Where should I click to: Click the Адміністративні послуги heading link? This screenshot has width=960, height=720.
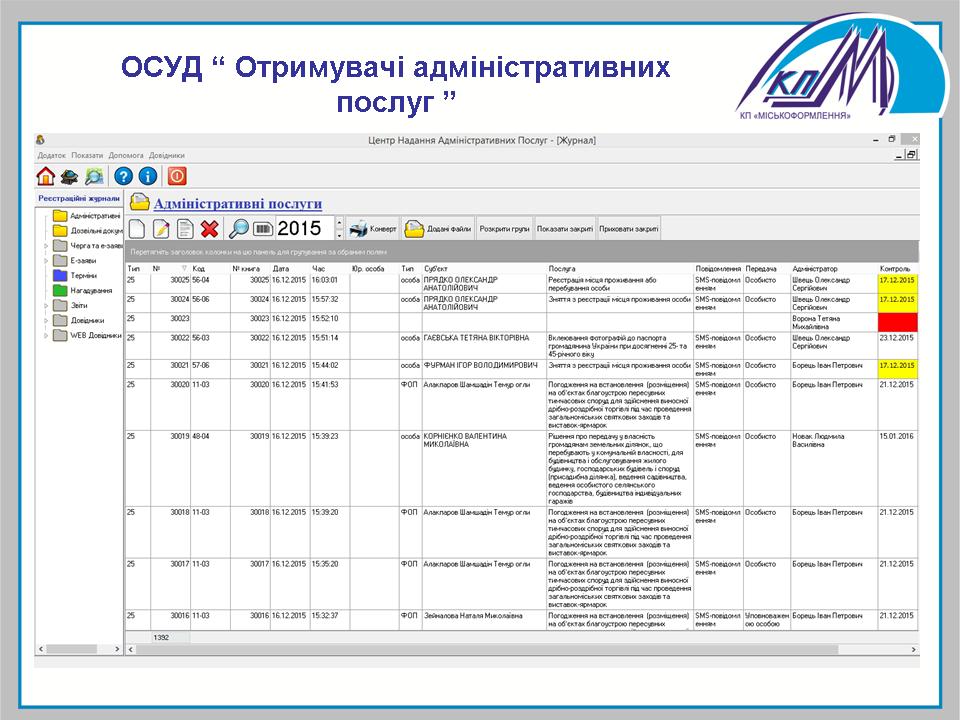pos(238,203)
